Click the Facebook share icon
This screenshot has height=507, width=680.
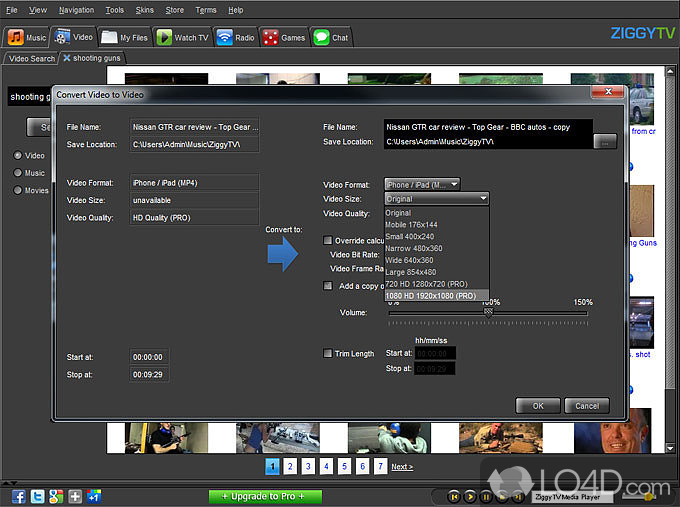(19, 496)
